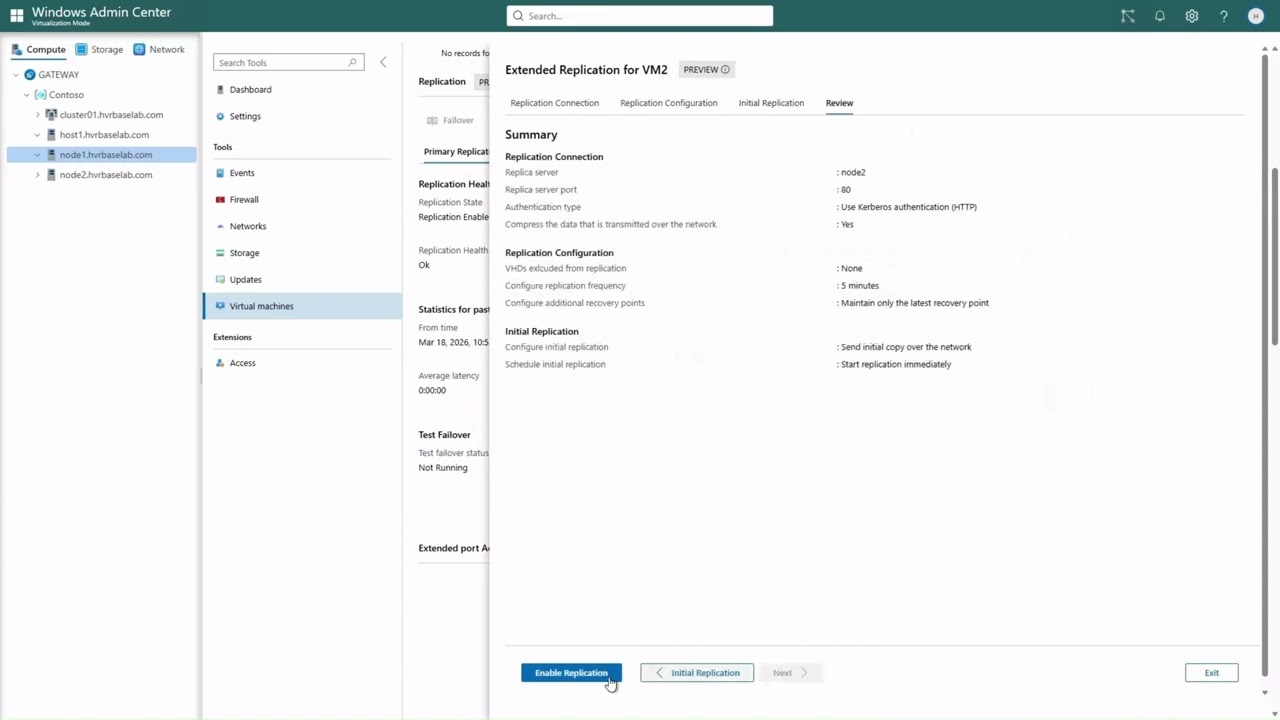Click 'Start replication immediately' text

pos(896,364)
